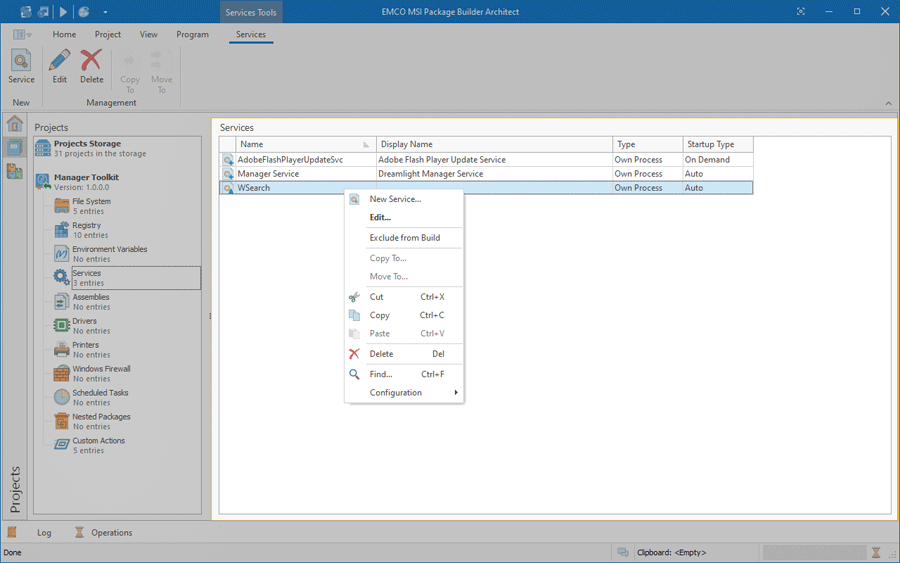Click the Manager Toolkit project icon
This screenshot has height=563, width=900.
coord(43,181)
